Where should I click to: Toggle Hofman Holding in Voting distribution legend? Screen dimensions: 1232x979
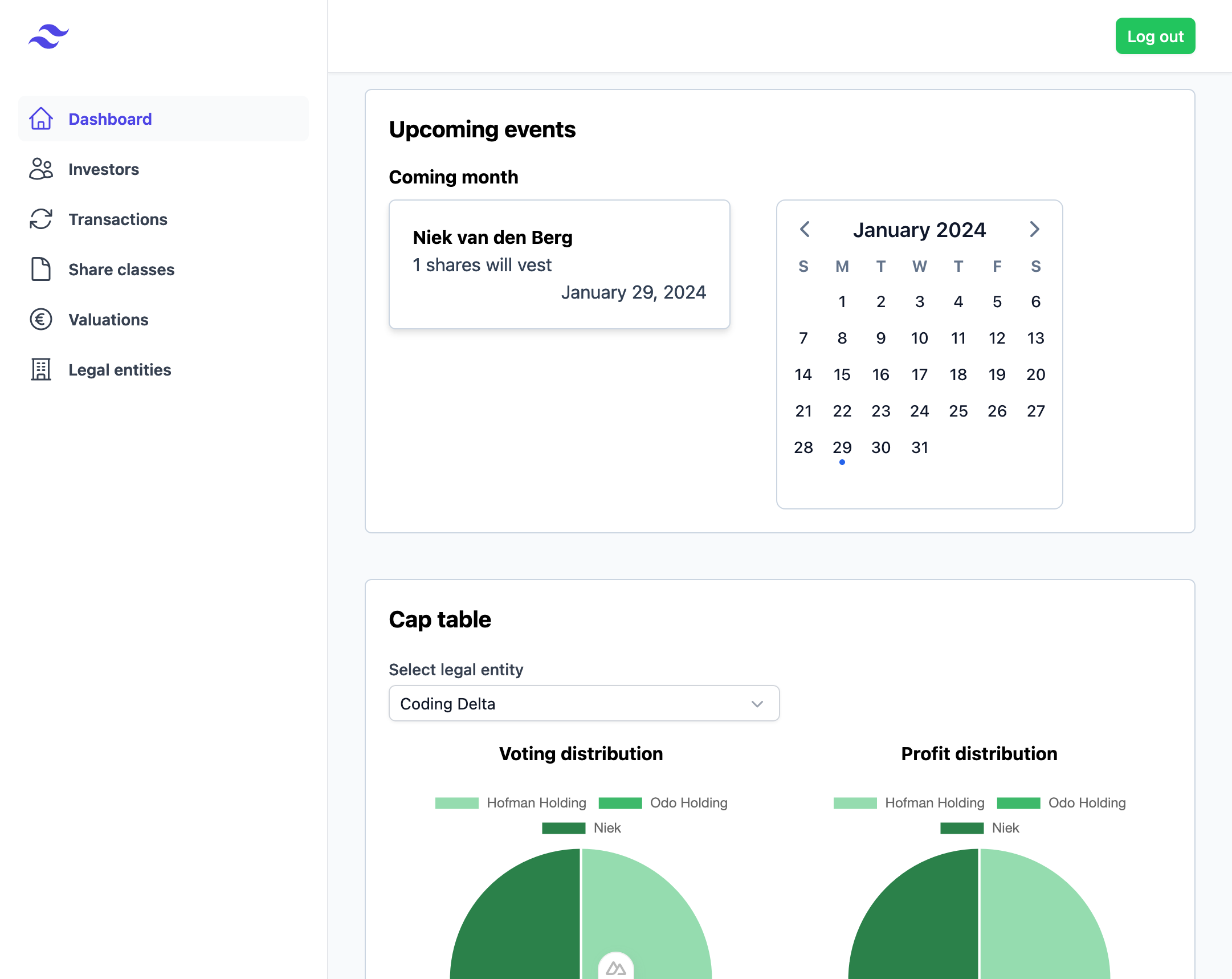(536, 803)
